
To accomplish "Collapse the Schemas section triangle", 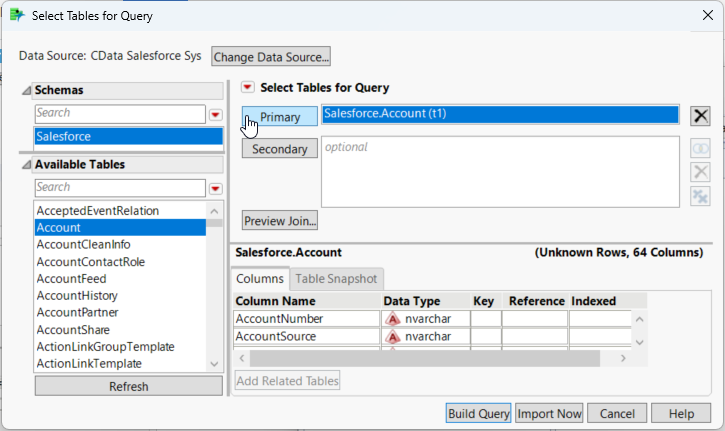I will coord(25,90).
